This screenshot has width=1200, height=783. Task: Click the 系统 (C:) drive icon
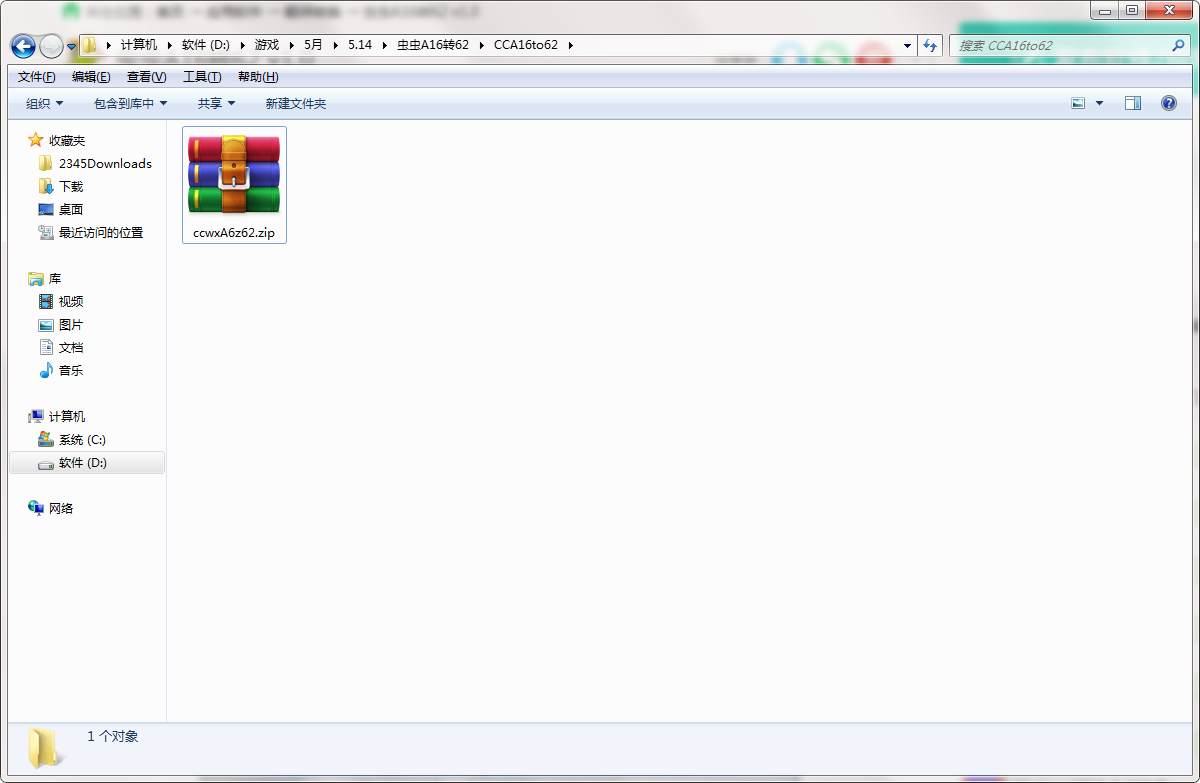tap(45, 439)
